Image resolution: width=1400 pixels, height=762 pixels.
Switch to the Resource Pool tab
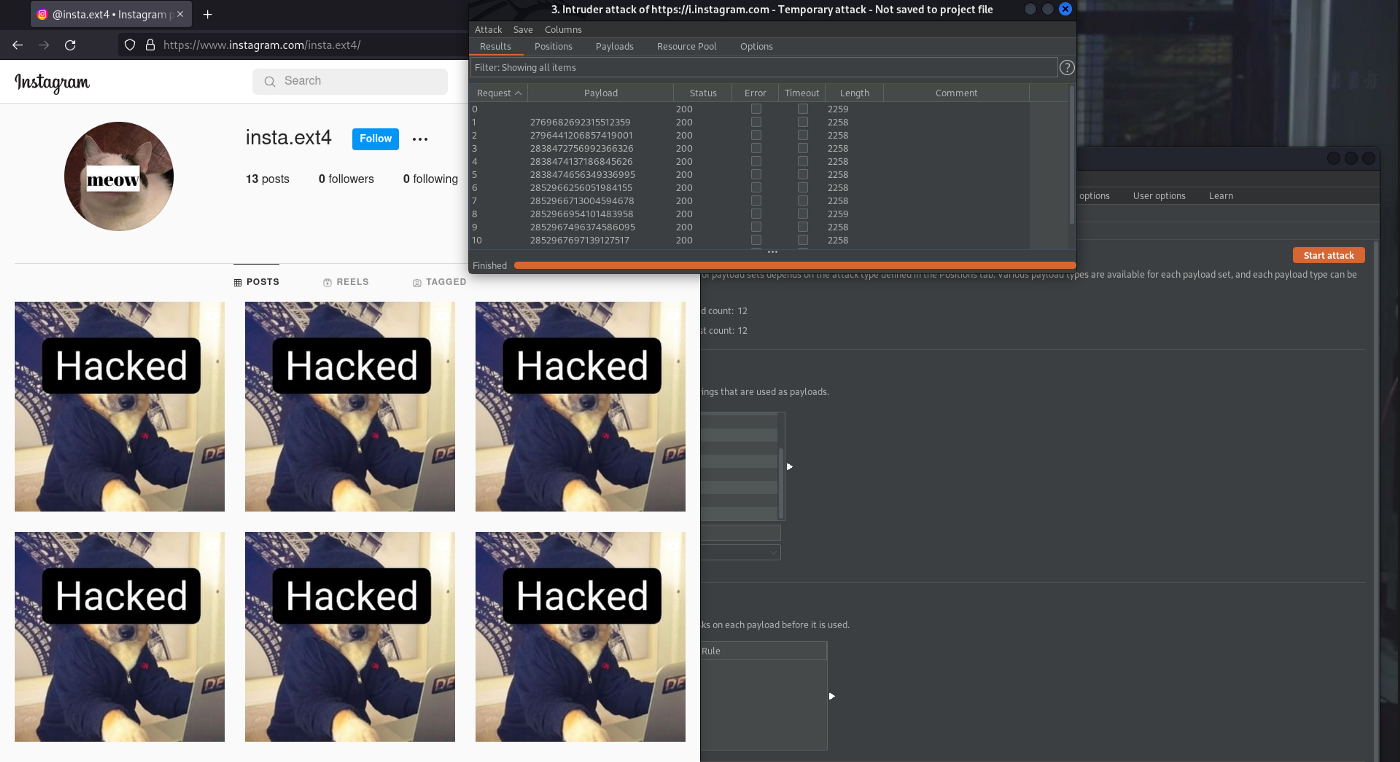686,47
